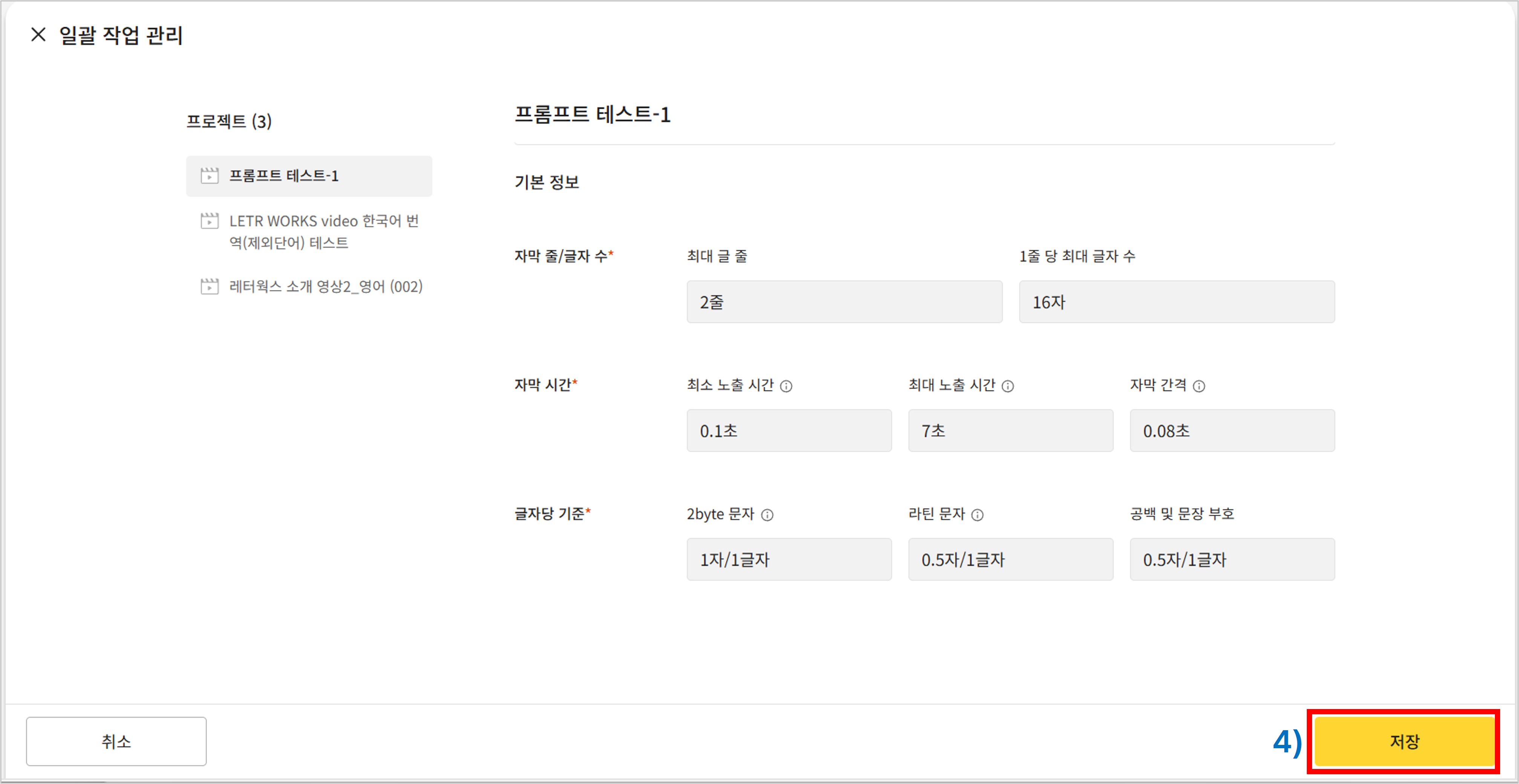Click the 최소 노출 시간 field showing 0.1초
Image resolution: width=1519 pixels, height=784 pixels.
(x=789, y=431)
